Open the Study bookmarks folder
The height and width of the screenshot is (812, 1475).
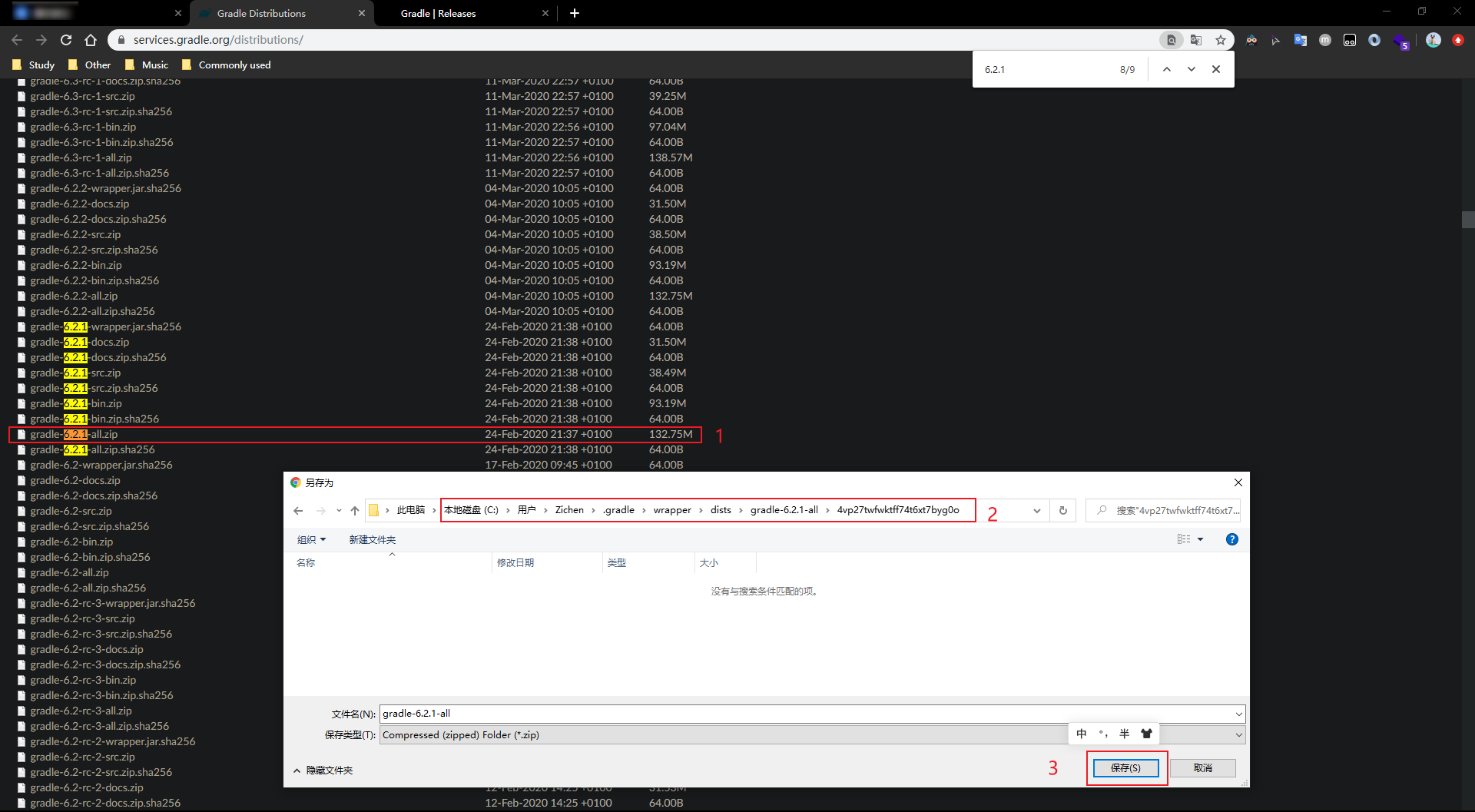pos(33,65)
